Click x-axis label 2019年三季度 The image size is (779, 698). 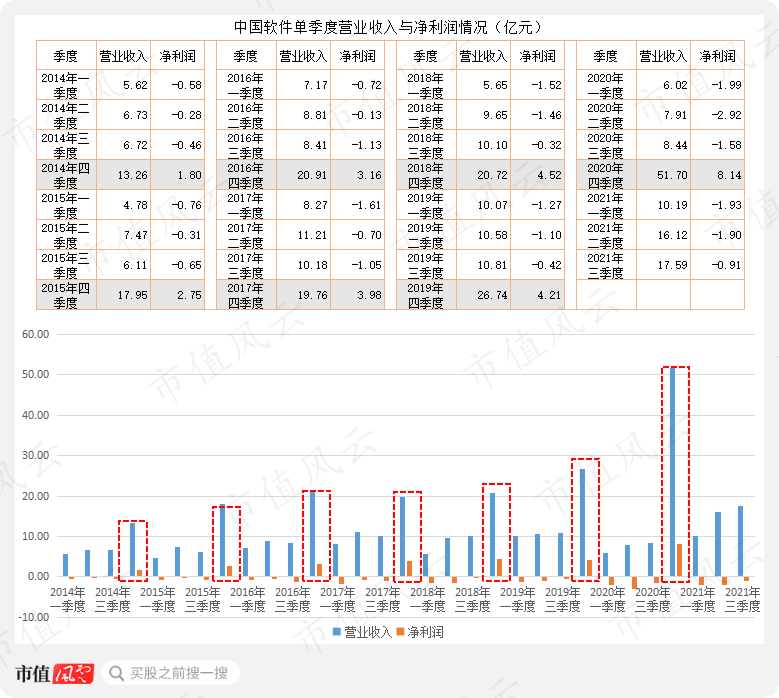pyautogui.click(x=562, y=599)
